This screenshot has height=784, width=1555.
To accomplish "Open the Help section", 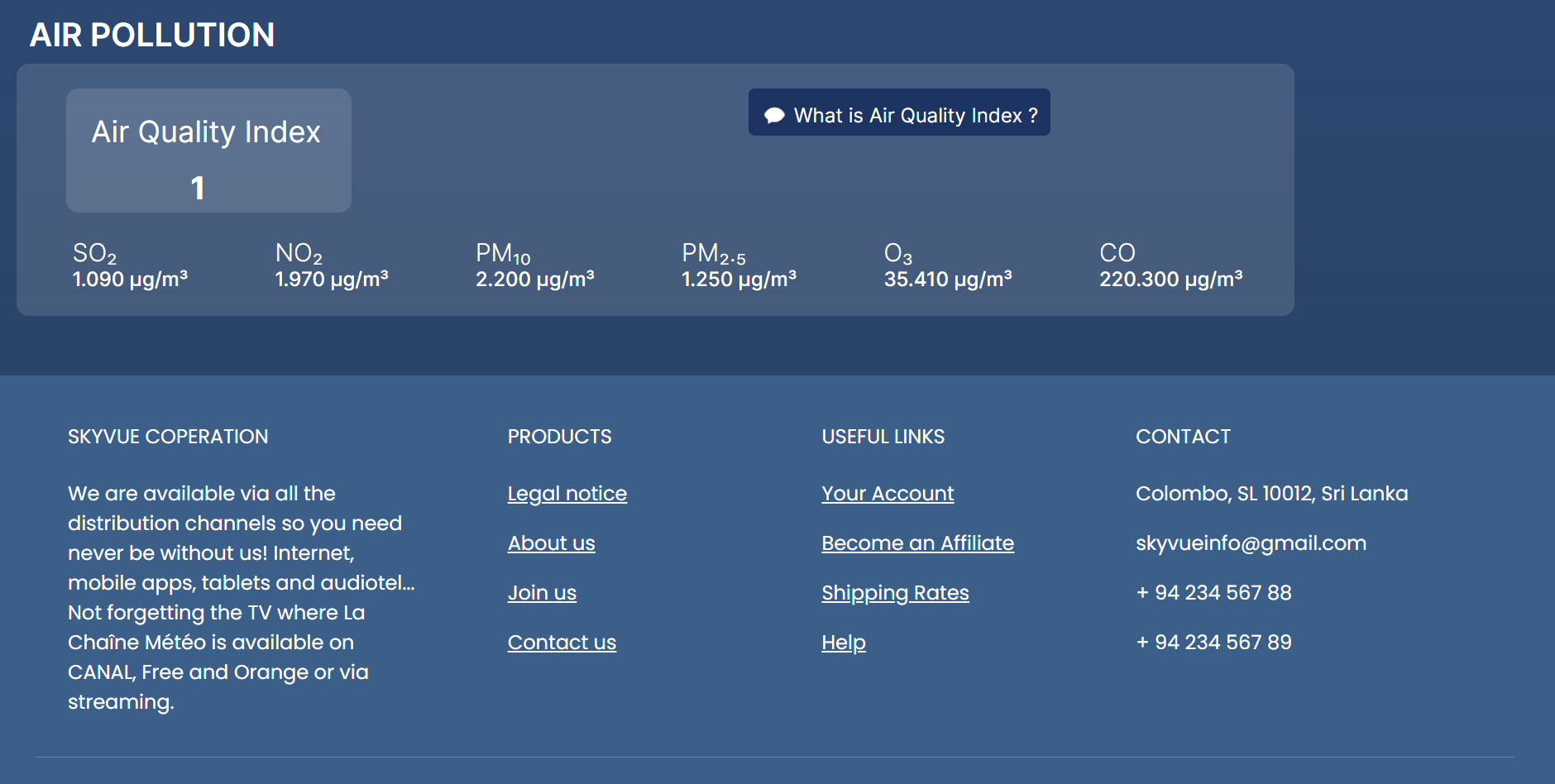I will point(843,642).
